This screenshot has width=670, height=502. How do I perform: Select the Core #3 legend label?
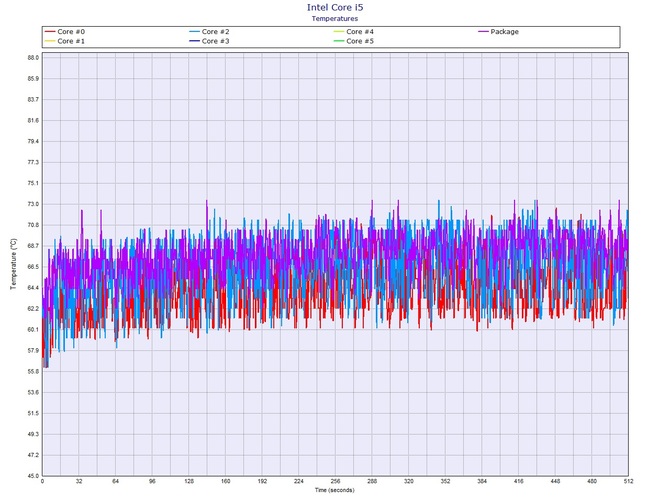[x=215, y=41]
